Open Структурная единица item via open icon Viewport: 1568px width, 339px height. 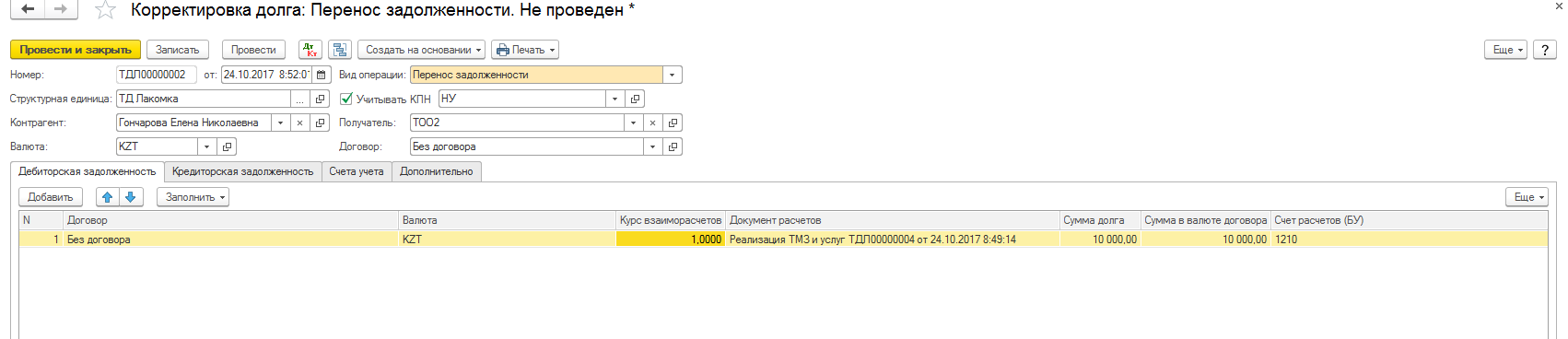coord(320,99)
